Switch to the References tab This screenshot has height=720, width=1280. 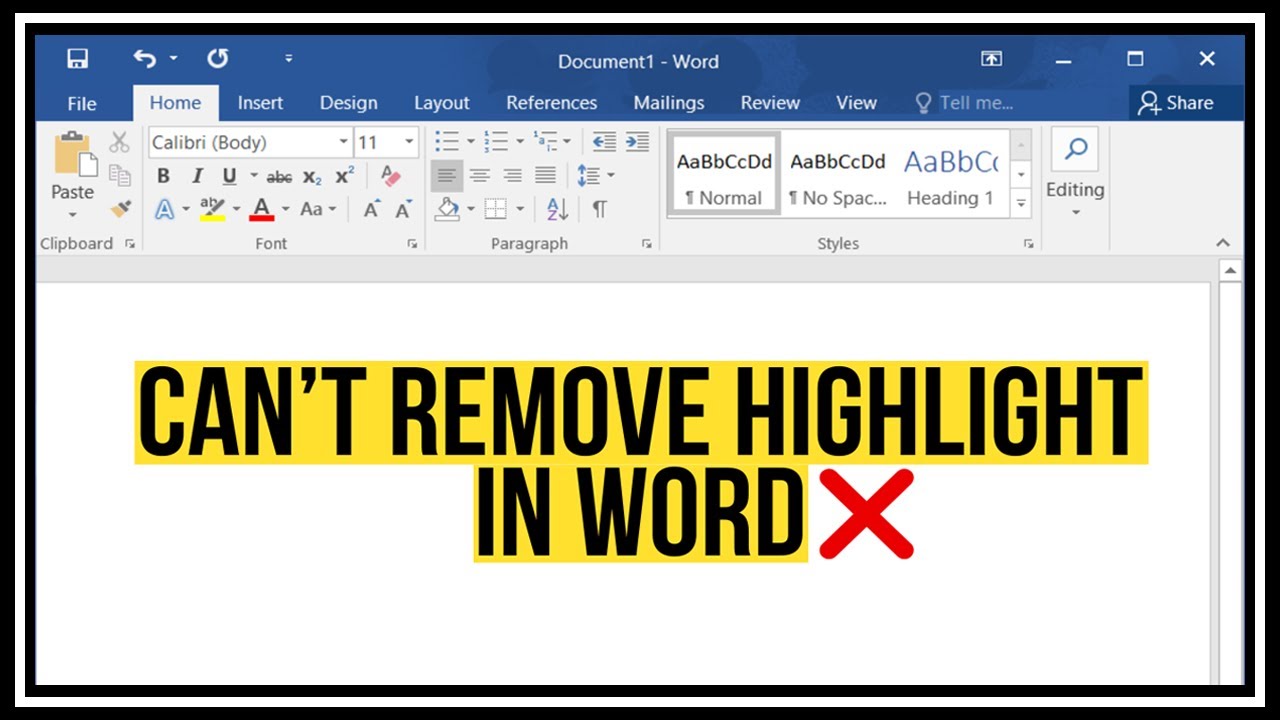click(552, 103)
